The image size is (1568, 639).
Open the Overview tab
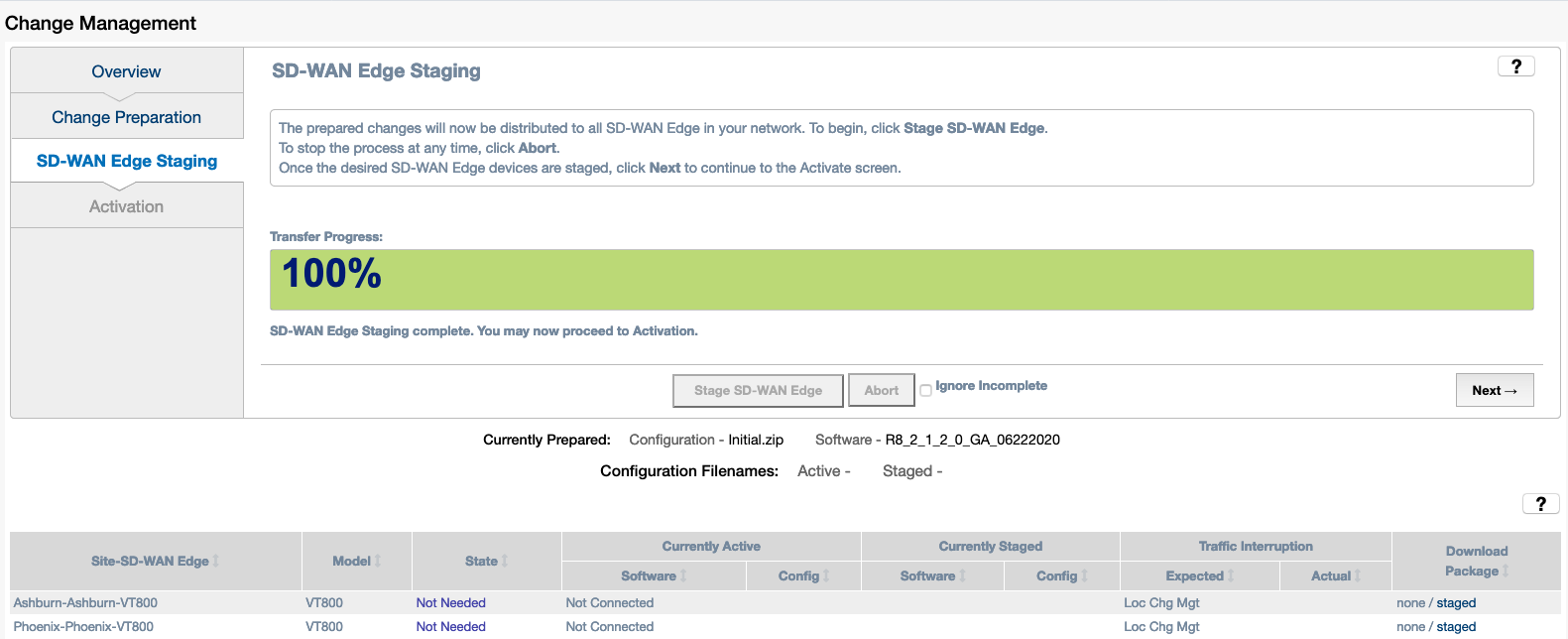[x=126, y=71]
